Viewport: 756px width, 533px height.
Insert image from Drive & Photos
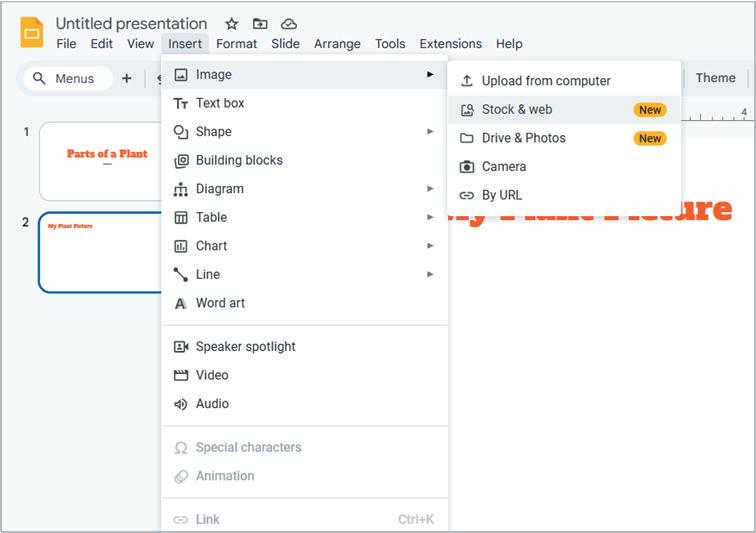click(x=523, y=138)
